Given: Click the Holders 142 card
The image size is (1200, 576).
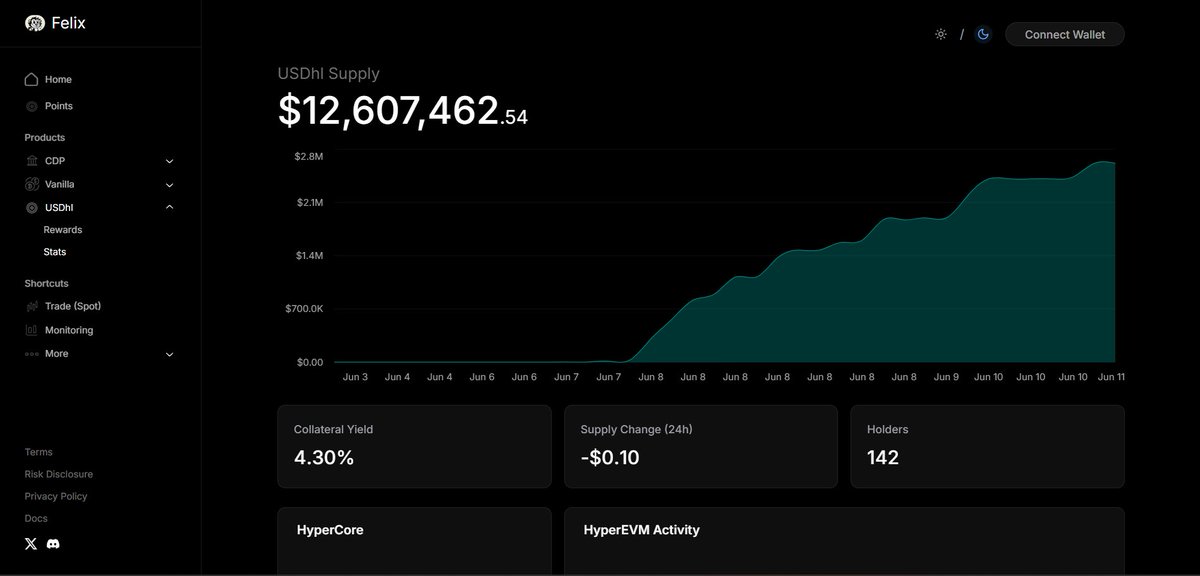Looking at the screenshot, I should tap(988, 446).
